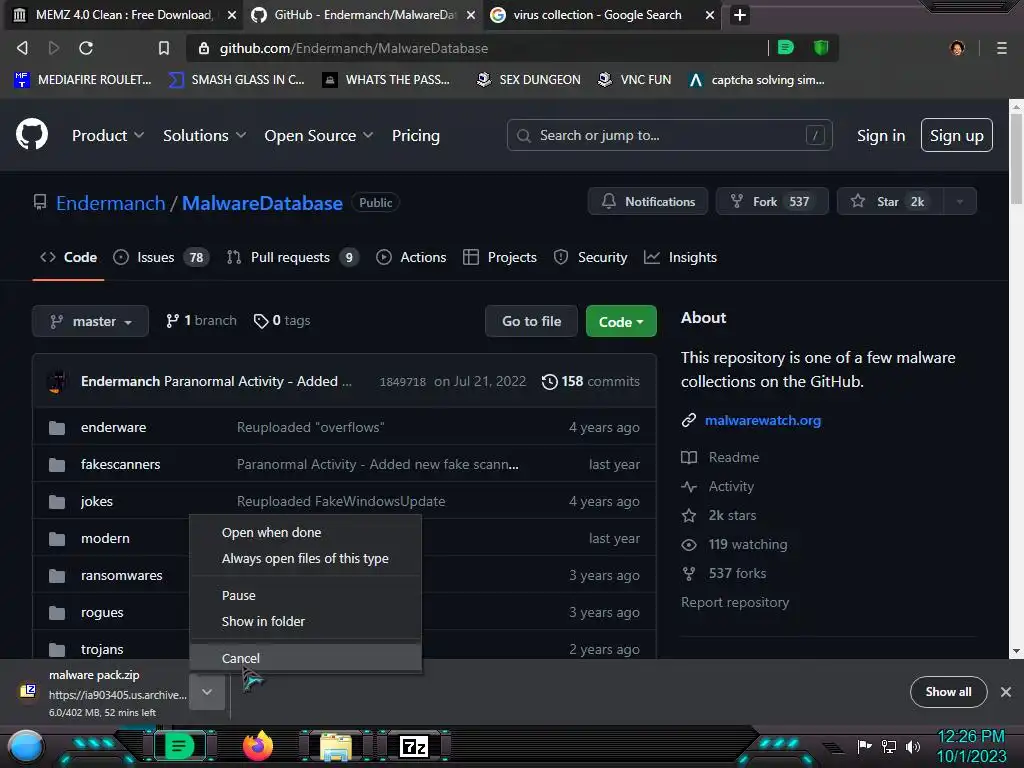Click the green taskbar chat application icon

179,746
